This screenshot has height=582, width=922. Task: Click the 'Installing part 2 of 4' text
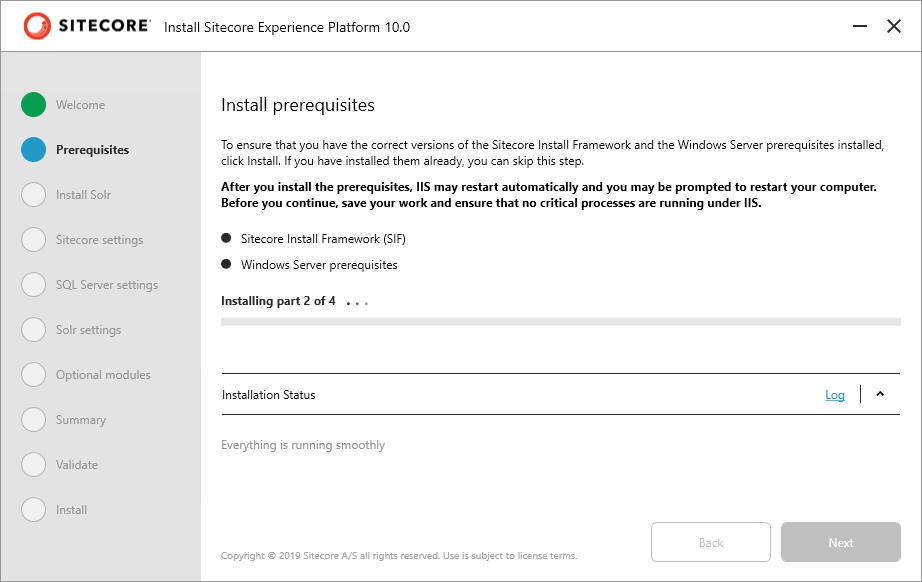pos(278,301)
